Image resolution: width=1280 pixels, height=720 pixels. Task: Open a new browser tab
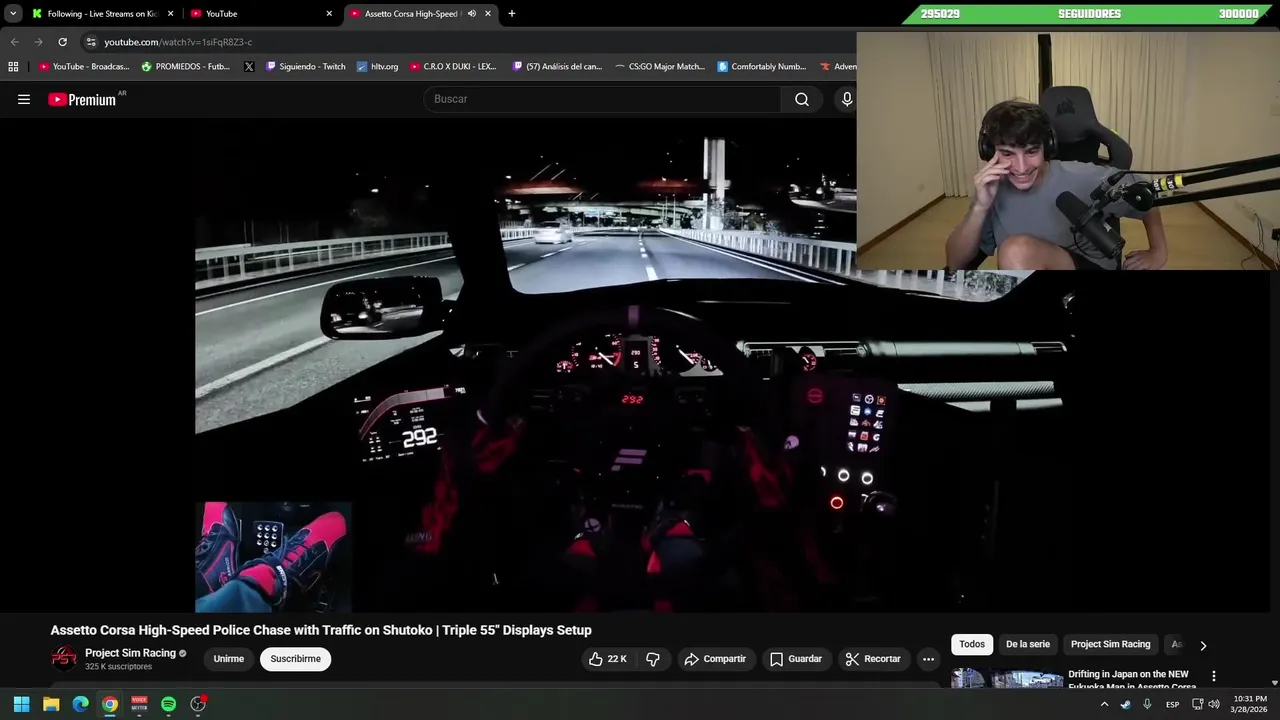[x=512, y=14]
